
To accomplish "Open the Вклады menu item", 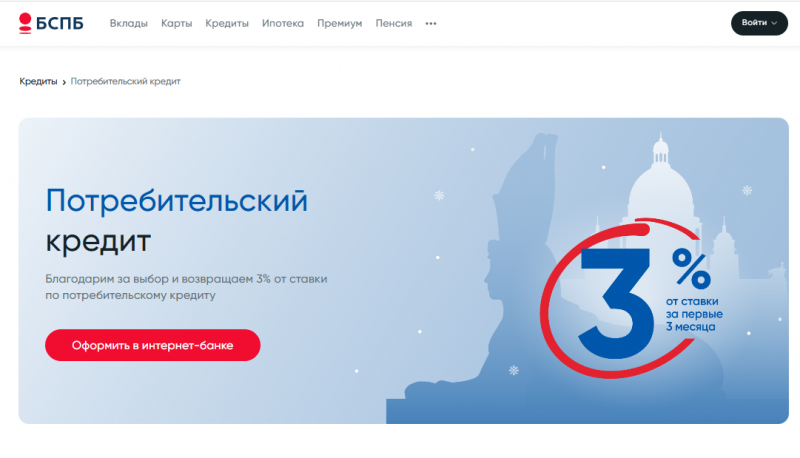I will click(129, 23).
